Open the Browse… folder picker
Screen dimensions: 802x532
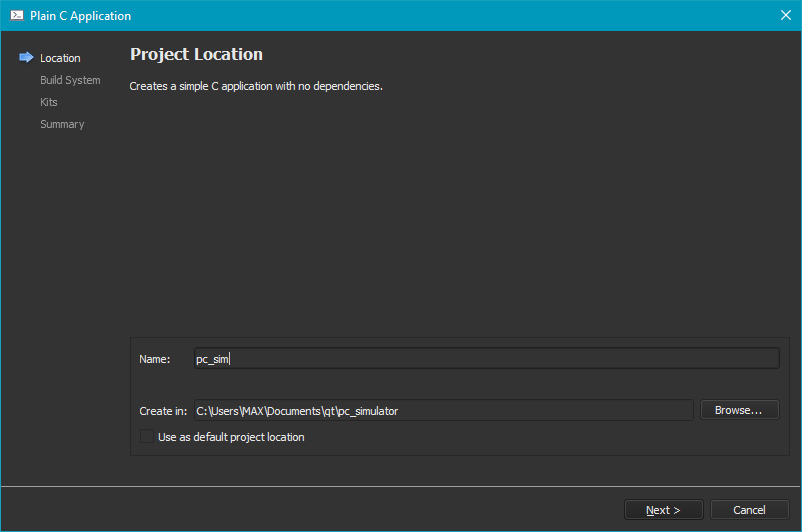[x=739, y=410]
